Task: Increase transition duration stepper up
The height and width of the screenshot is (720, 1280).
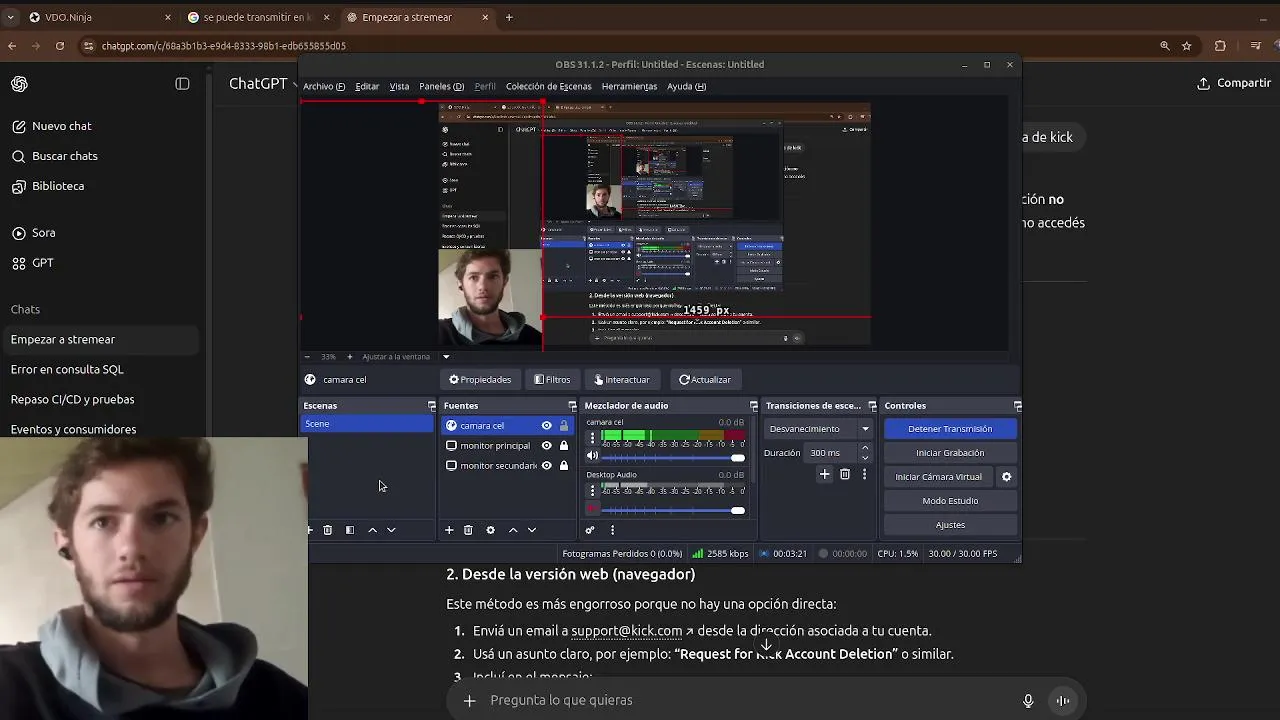Action: tap(865, 448)
